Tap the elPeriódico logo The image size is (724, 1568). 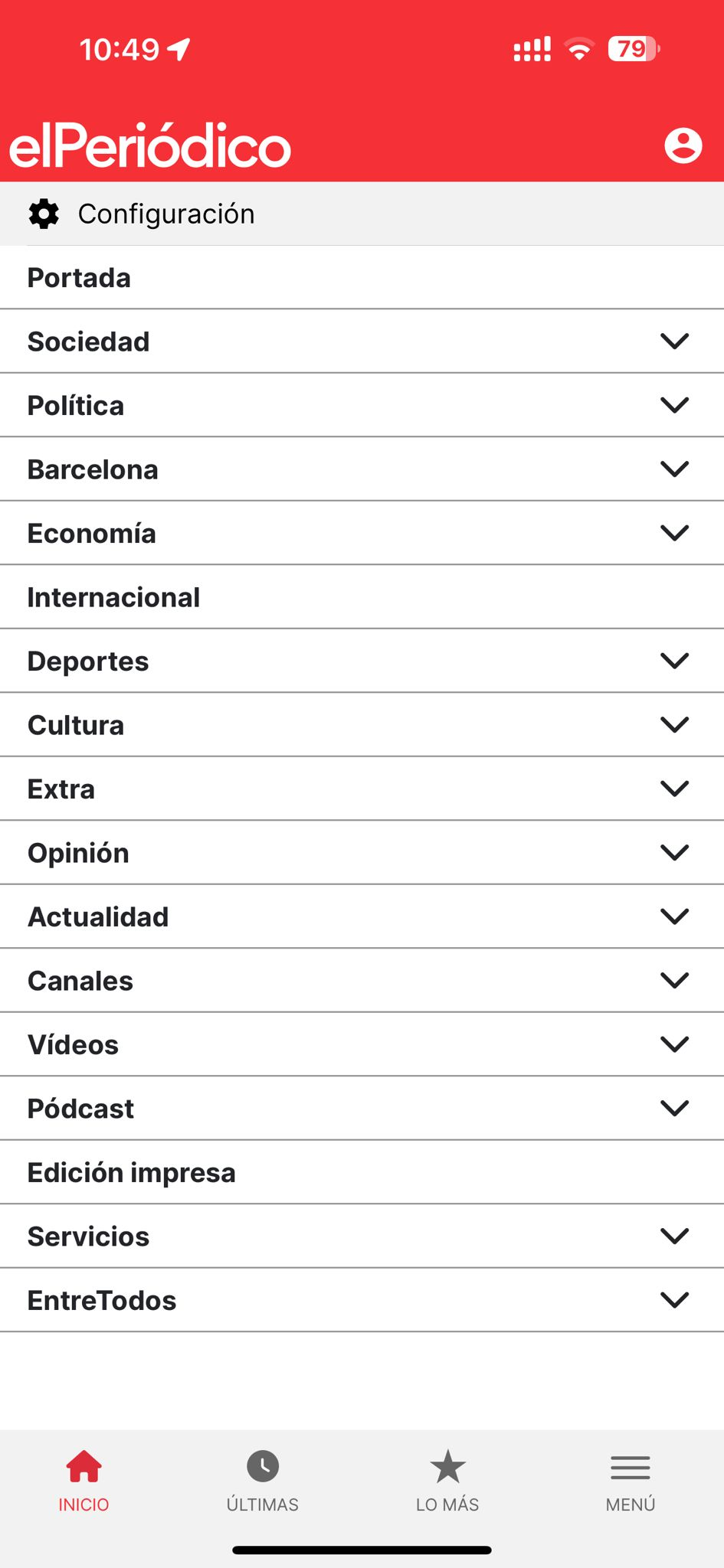[150, 145]
